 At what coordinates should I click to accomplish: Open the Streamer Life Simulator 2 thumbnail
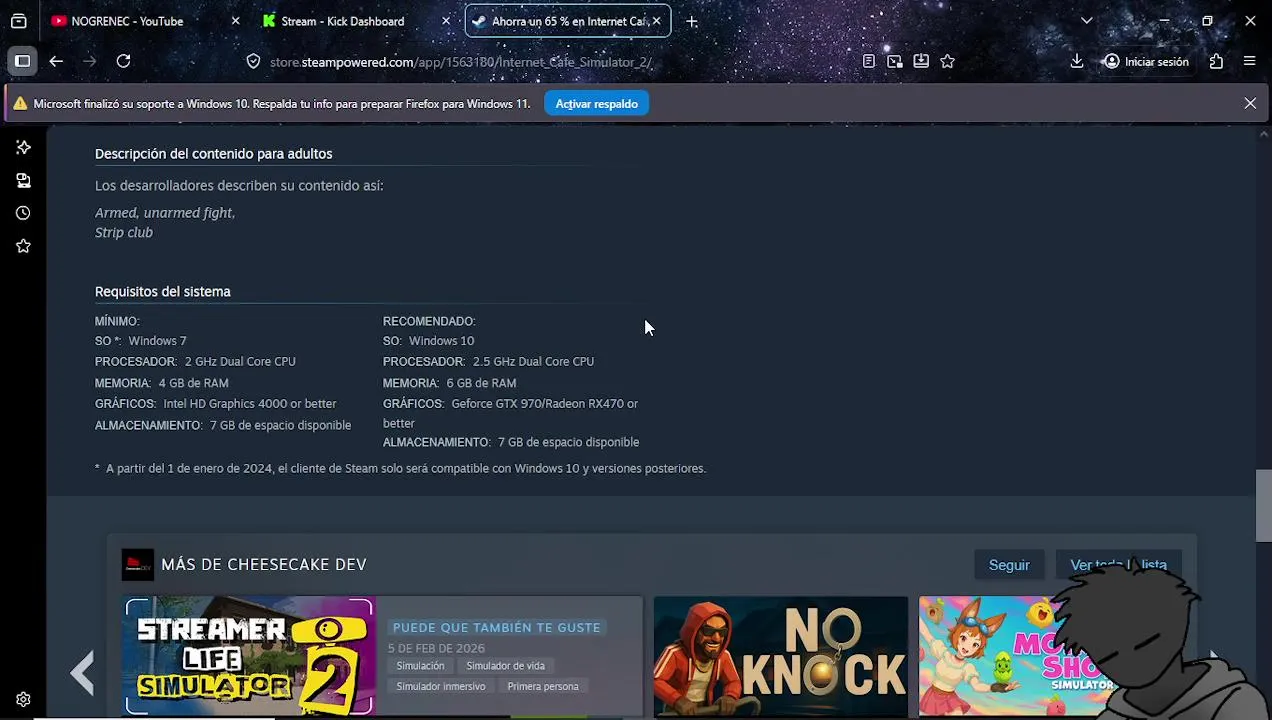pos(249,656)
